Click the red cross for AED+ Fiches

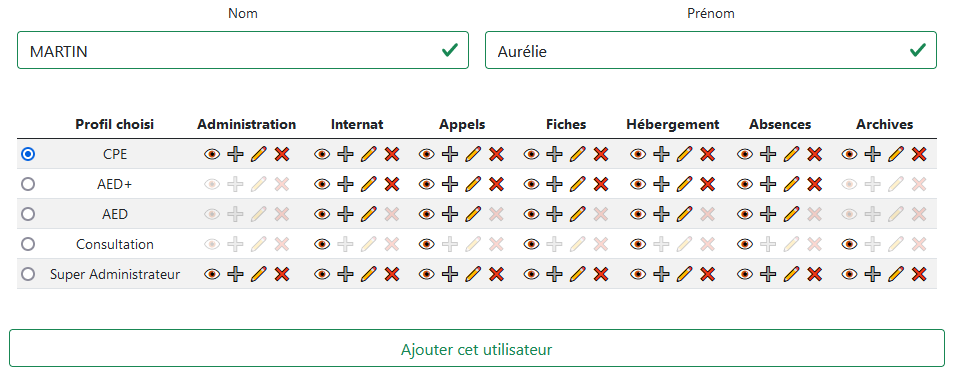click(601, 184)
